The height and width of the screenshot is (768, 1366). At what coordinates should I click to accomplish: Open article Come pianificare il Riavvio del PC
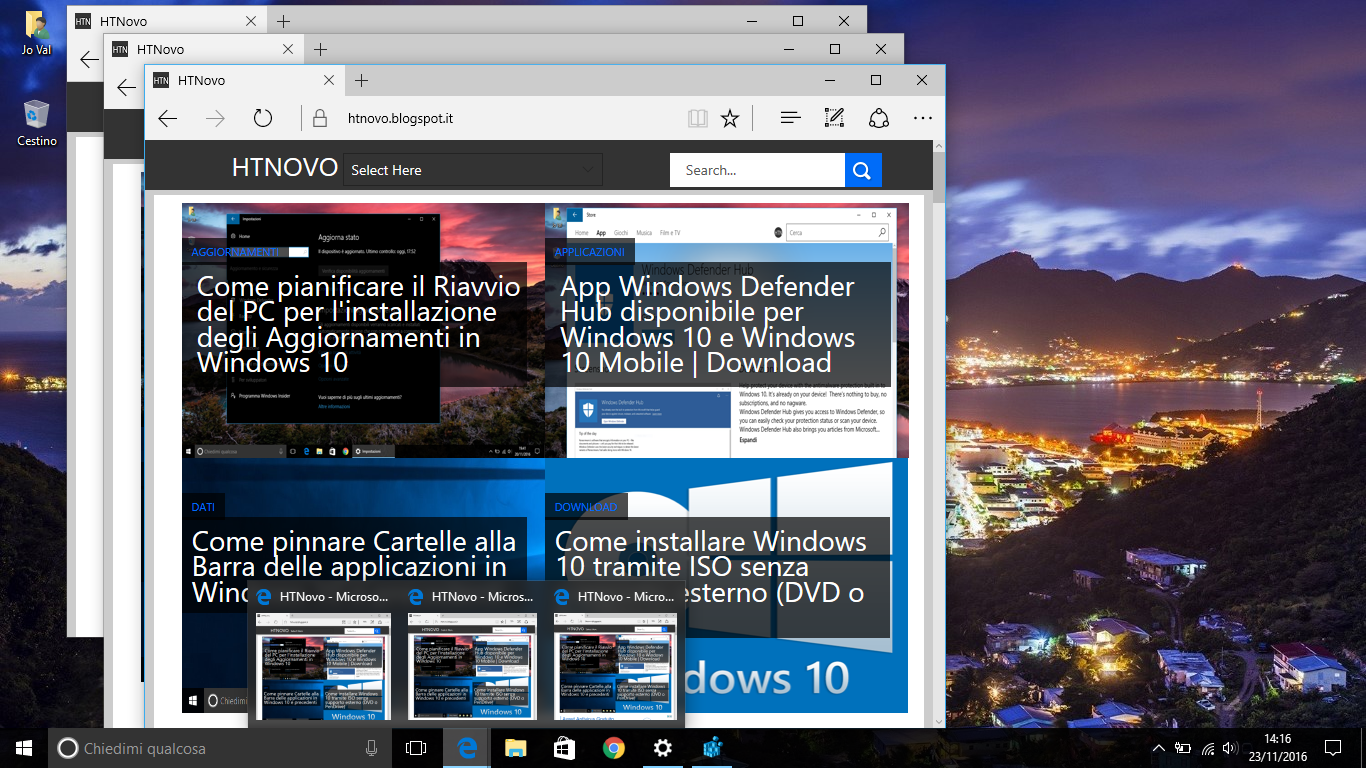pyautogui.click(x=359, y=324)
